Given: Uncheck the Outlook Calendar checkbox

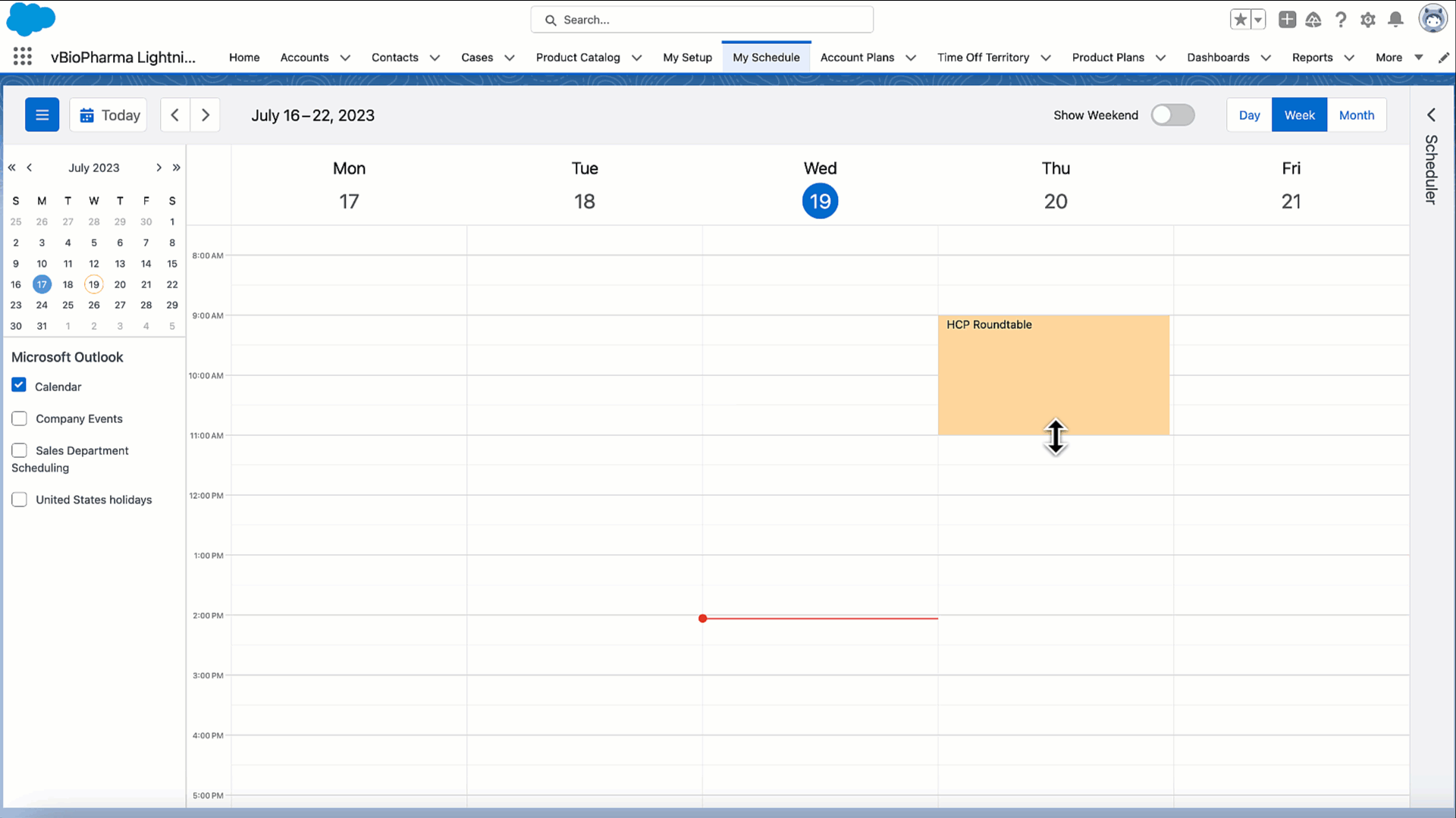Looking at the screenshot, I should point(19,385).
